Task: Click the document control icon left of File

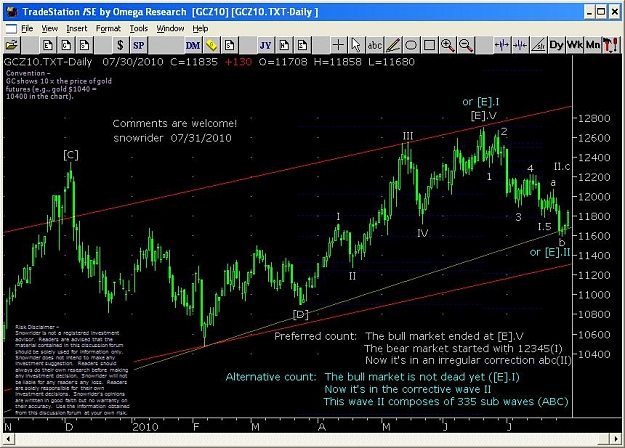Action: pos(11,29)
